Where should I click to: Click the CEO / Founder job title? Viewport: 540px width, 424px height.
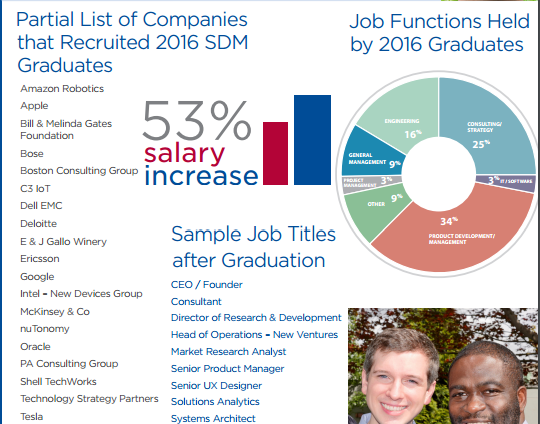coord(207,285)
